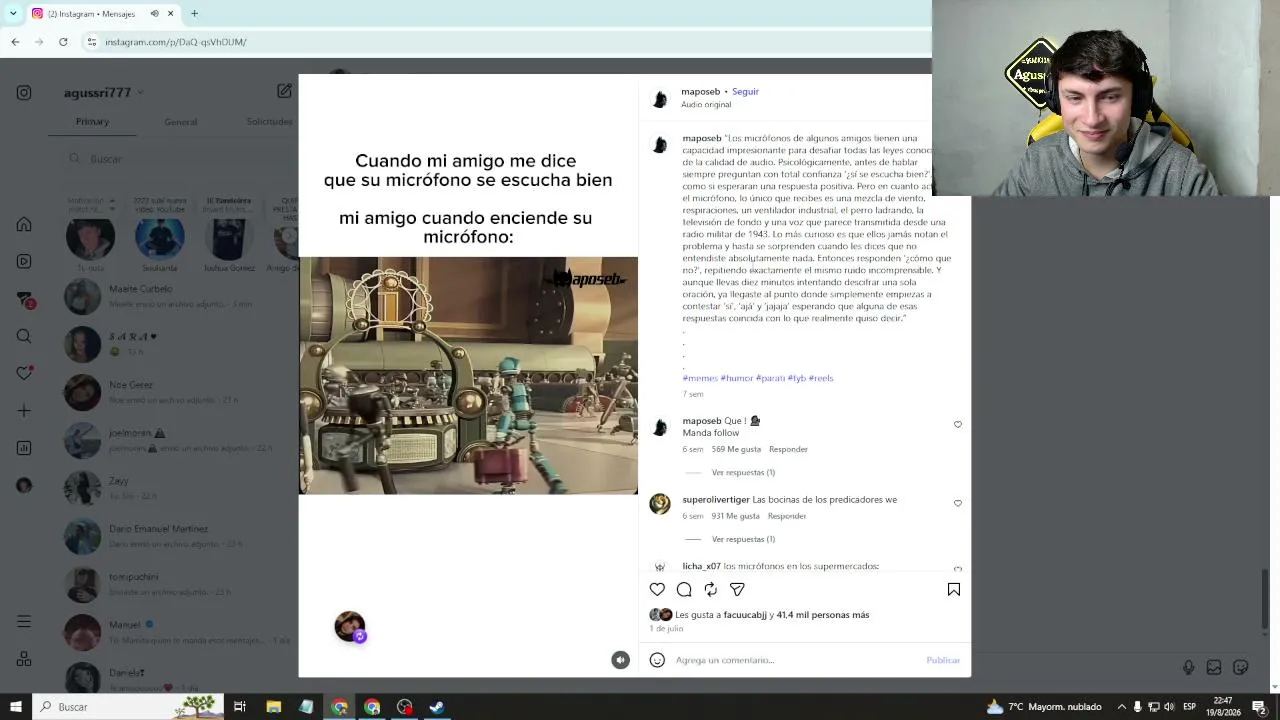
Task: Open Search from the Instagram sidebar
Action: pos(24,336)
